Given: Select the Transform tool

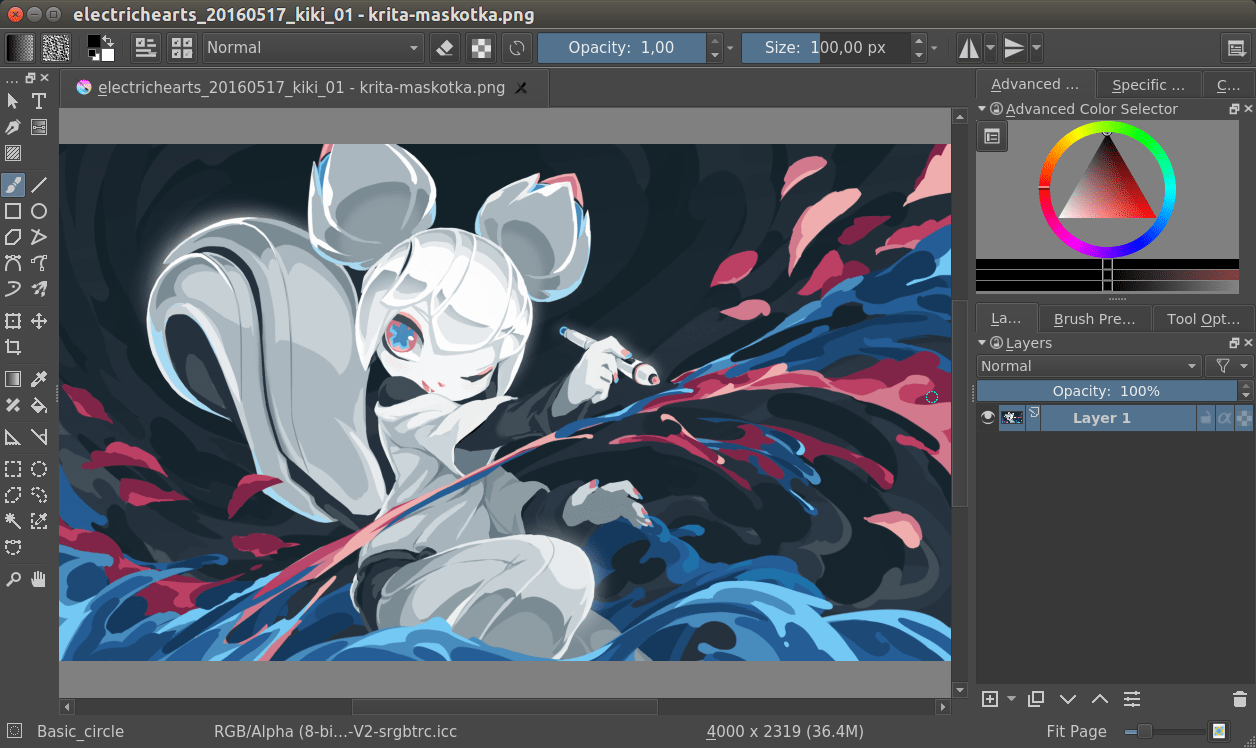Looking at the screenshot, I should click(13, 321).
